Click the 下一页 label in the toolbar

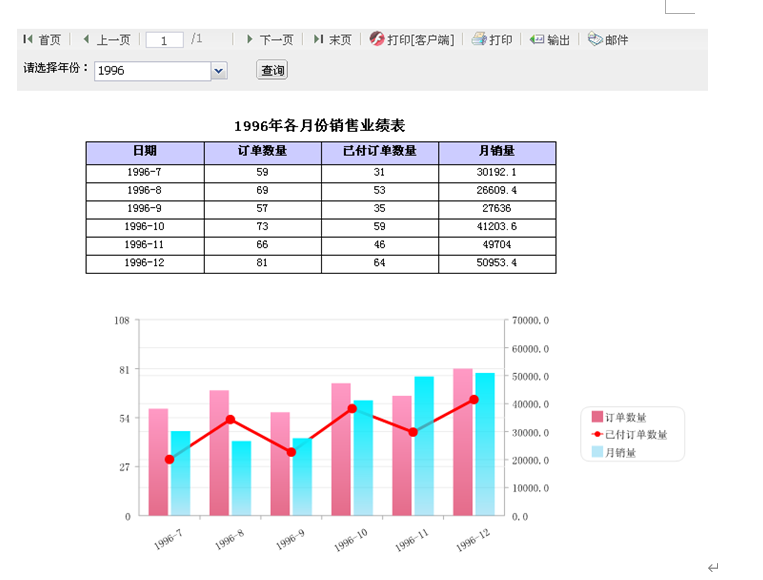tap(276, 40)
